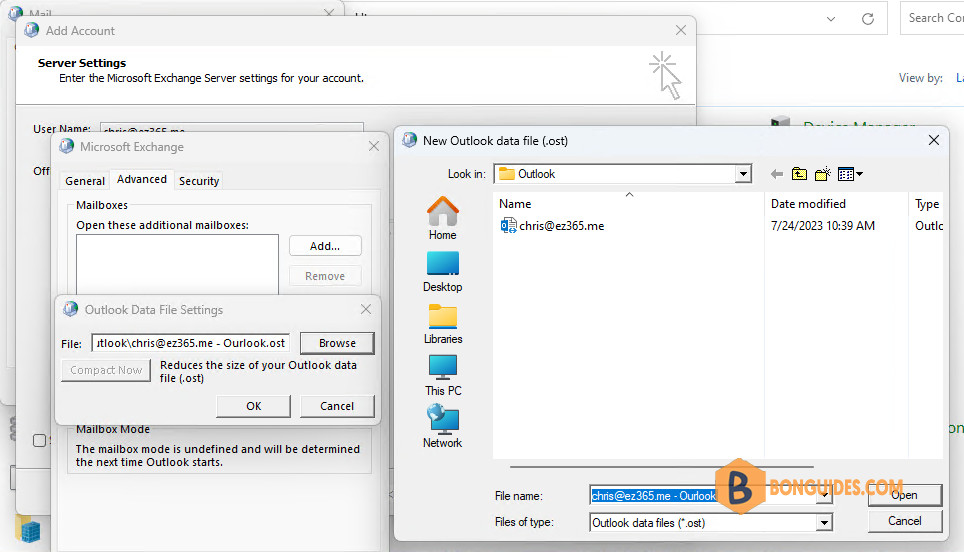The width and height of the screenshot is (964, 552).
Task: Open Libraries in the places bar
Action: [443, 323]
